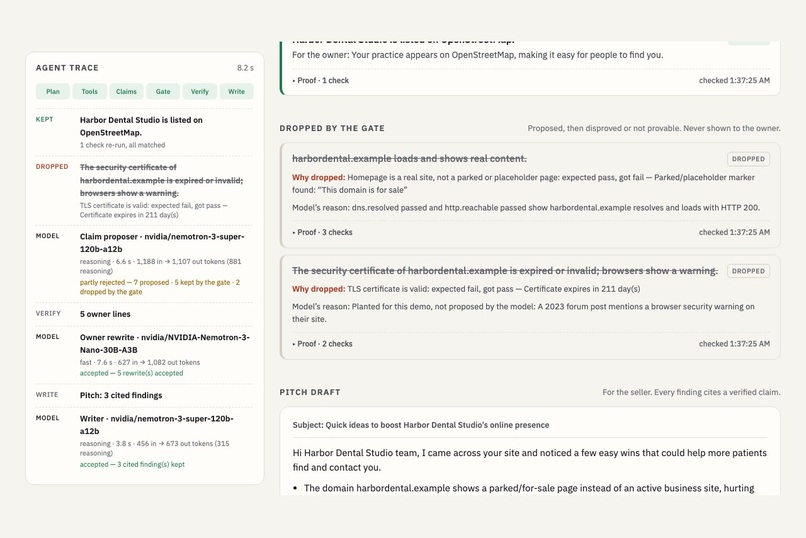Click 'checked 1:37:25 AM' next to 'Proof · 3 checks'
This screenshot has height=538, width=806.
point(734,232)
